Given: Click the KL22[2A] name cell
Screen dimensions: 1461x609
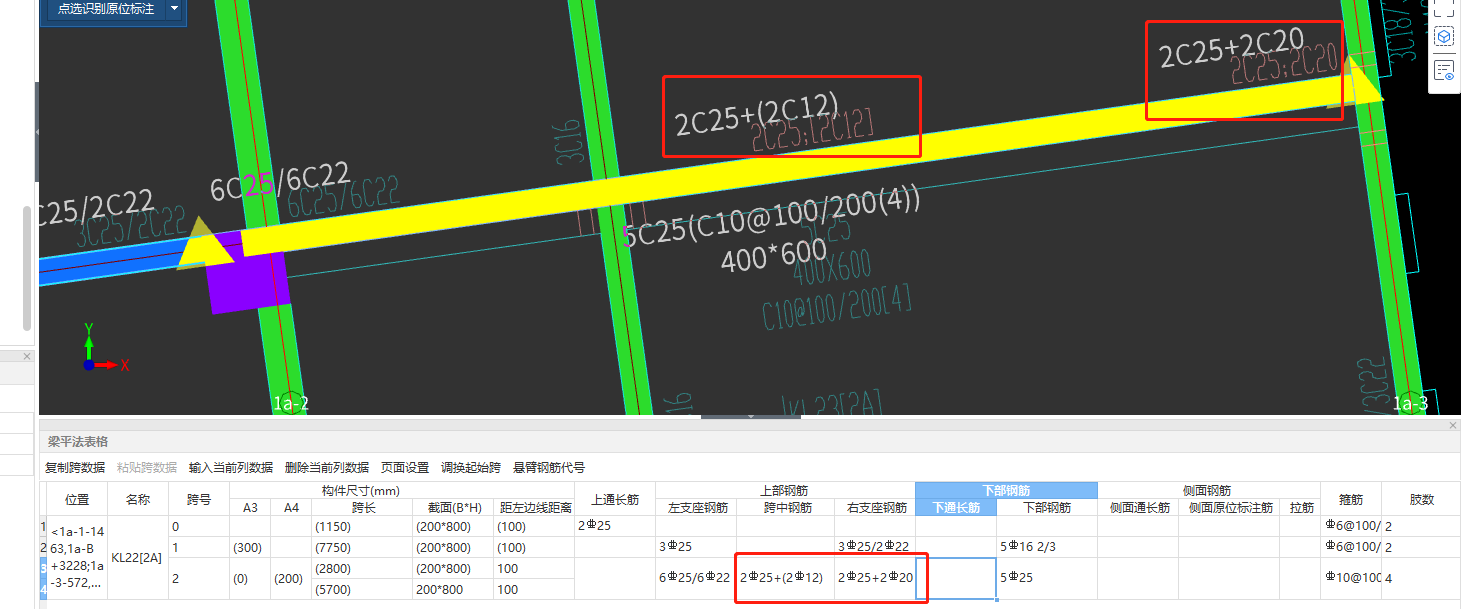Looking at the screenshot, I should tap(135, 557).
